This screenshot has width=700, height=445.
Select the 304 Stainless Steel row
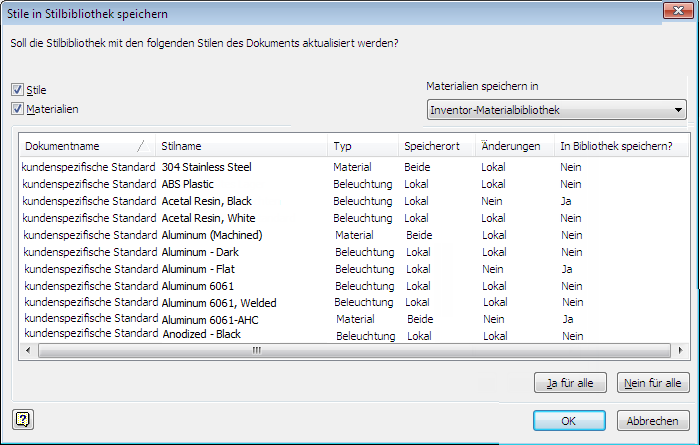(207, 167)
